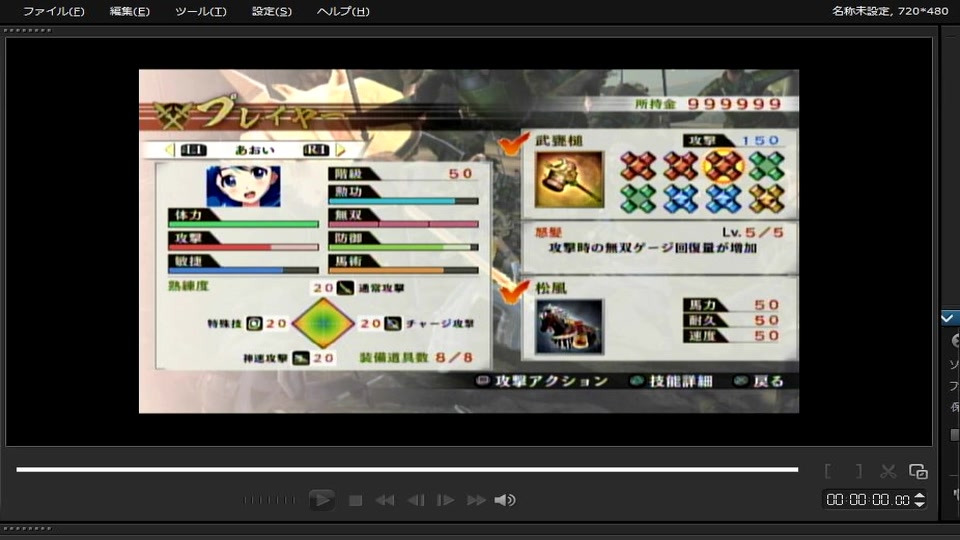Start playback with the Play button
This screenshot has height=540, width=960.
[321, 500]
